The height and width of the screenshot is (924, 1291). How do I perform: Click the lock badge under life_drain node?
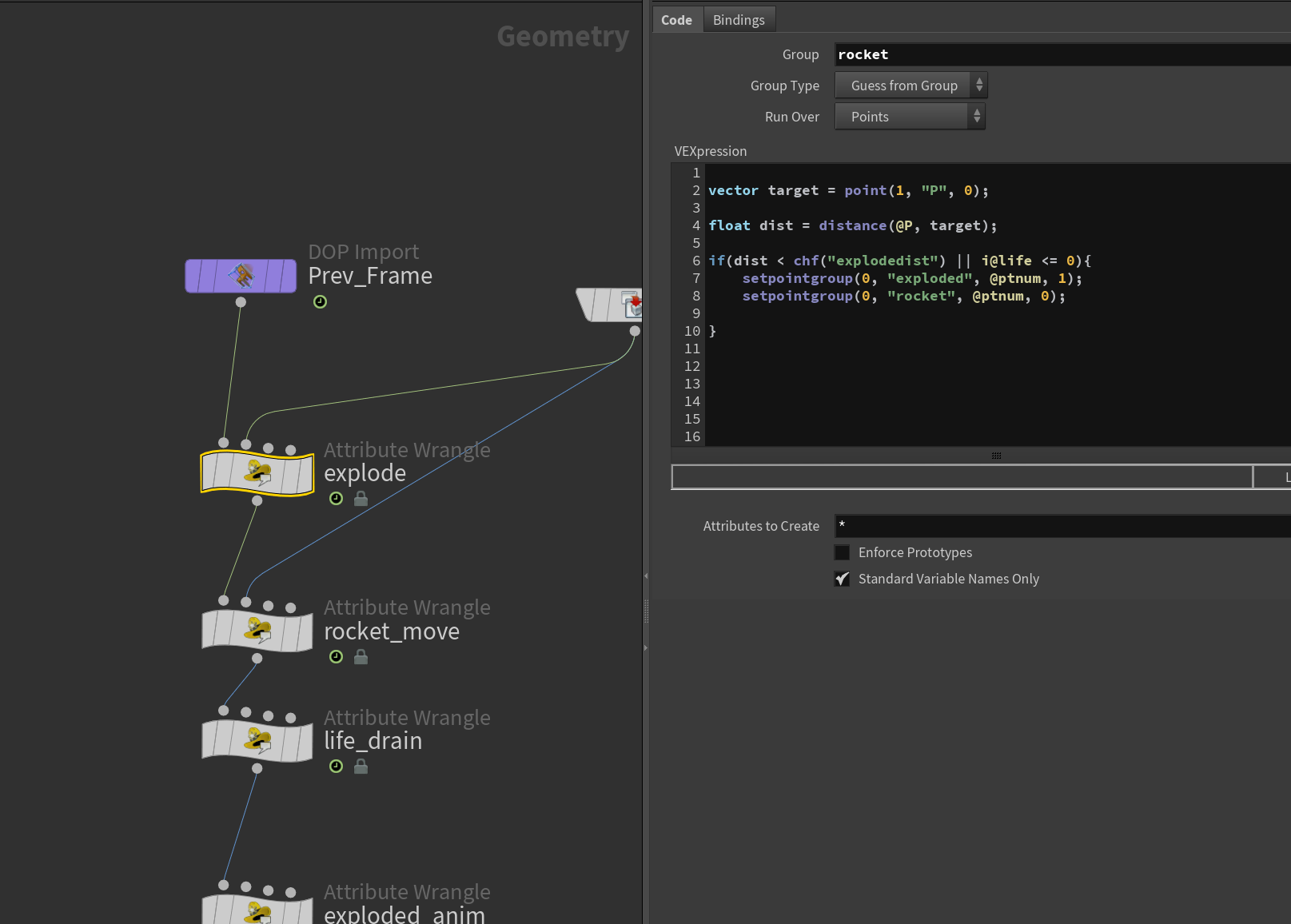click(361, 767)
